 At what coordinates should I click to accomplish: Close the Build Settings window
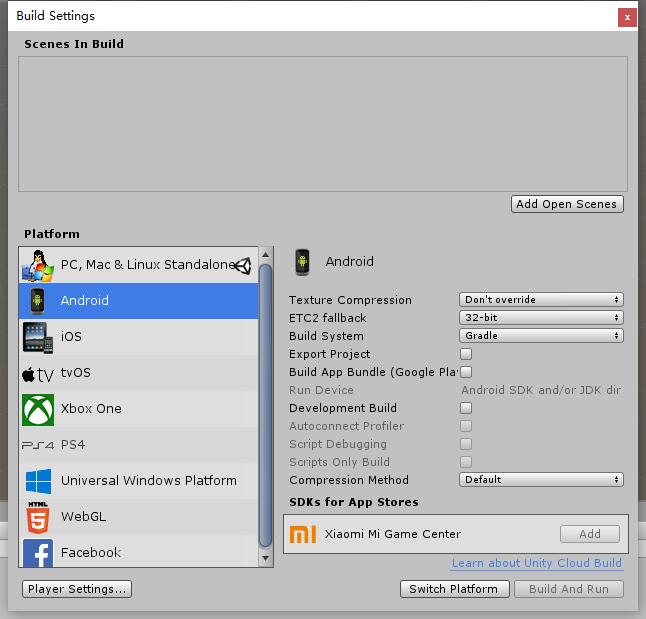[x=627, y=17]
